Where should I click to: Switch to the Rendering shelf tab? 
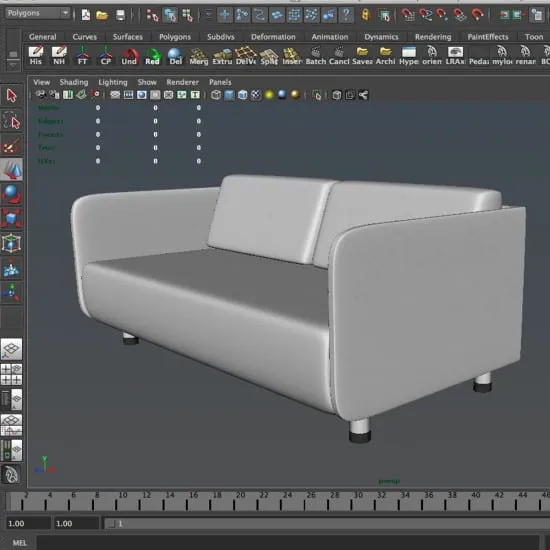[x=433, y=37]
